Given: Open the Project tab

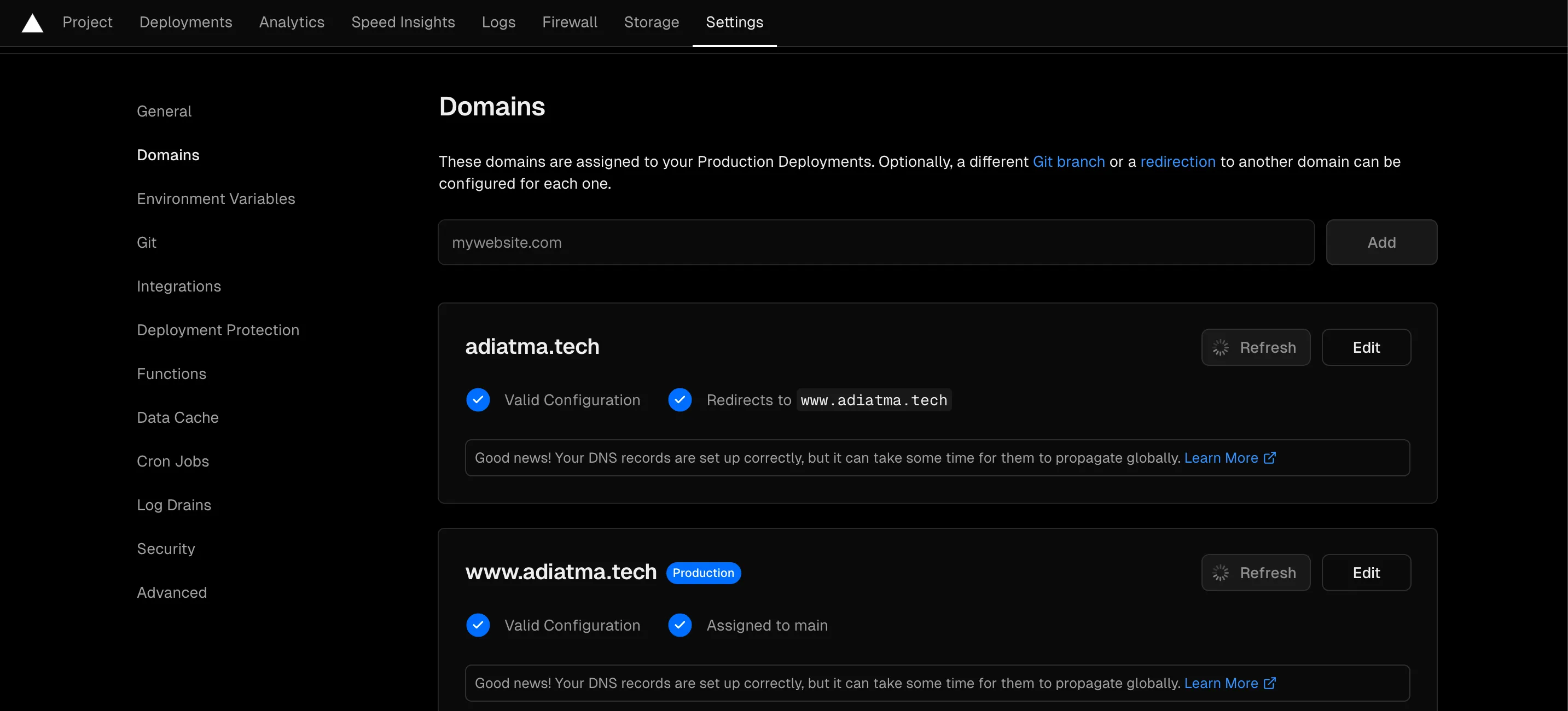Looking at the screenshot, I should click(x=88, y=22).
